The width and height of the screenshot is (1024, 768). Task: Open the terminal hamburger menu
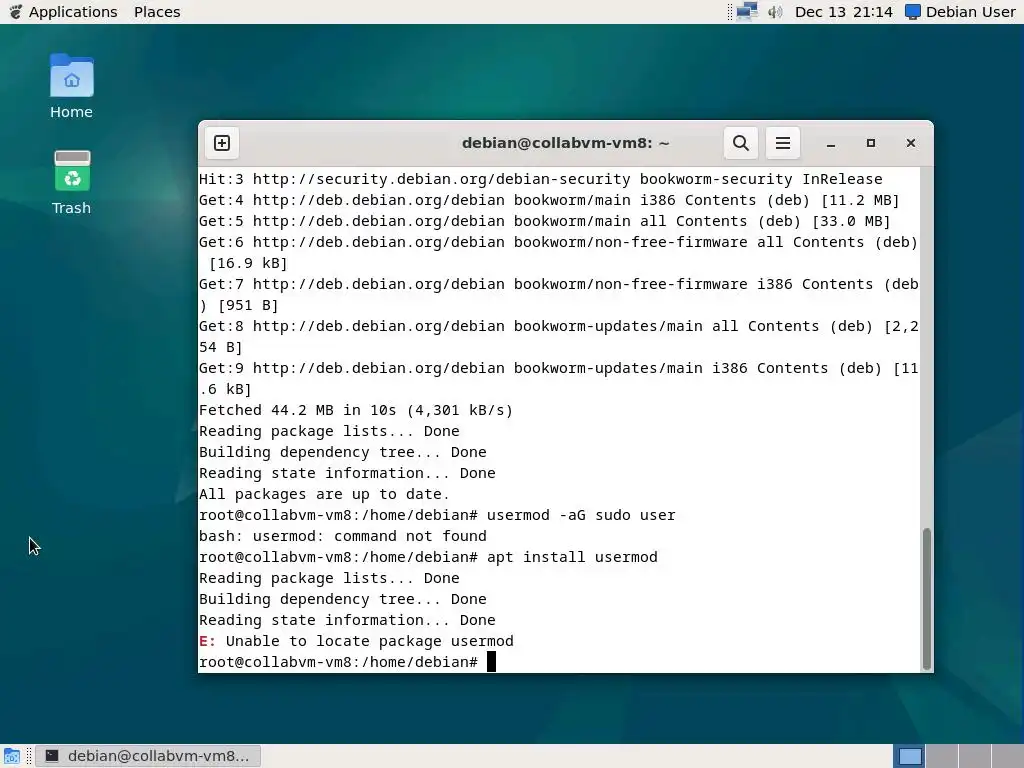782,143
